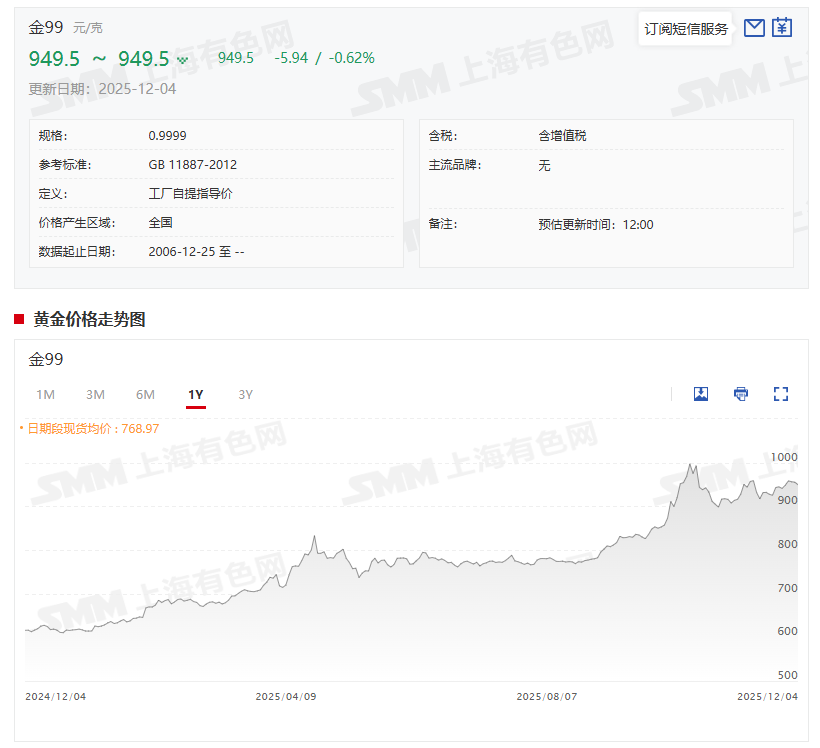Click the yuan price calendar icon

pos(782,28)
